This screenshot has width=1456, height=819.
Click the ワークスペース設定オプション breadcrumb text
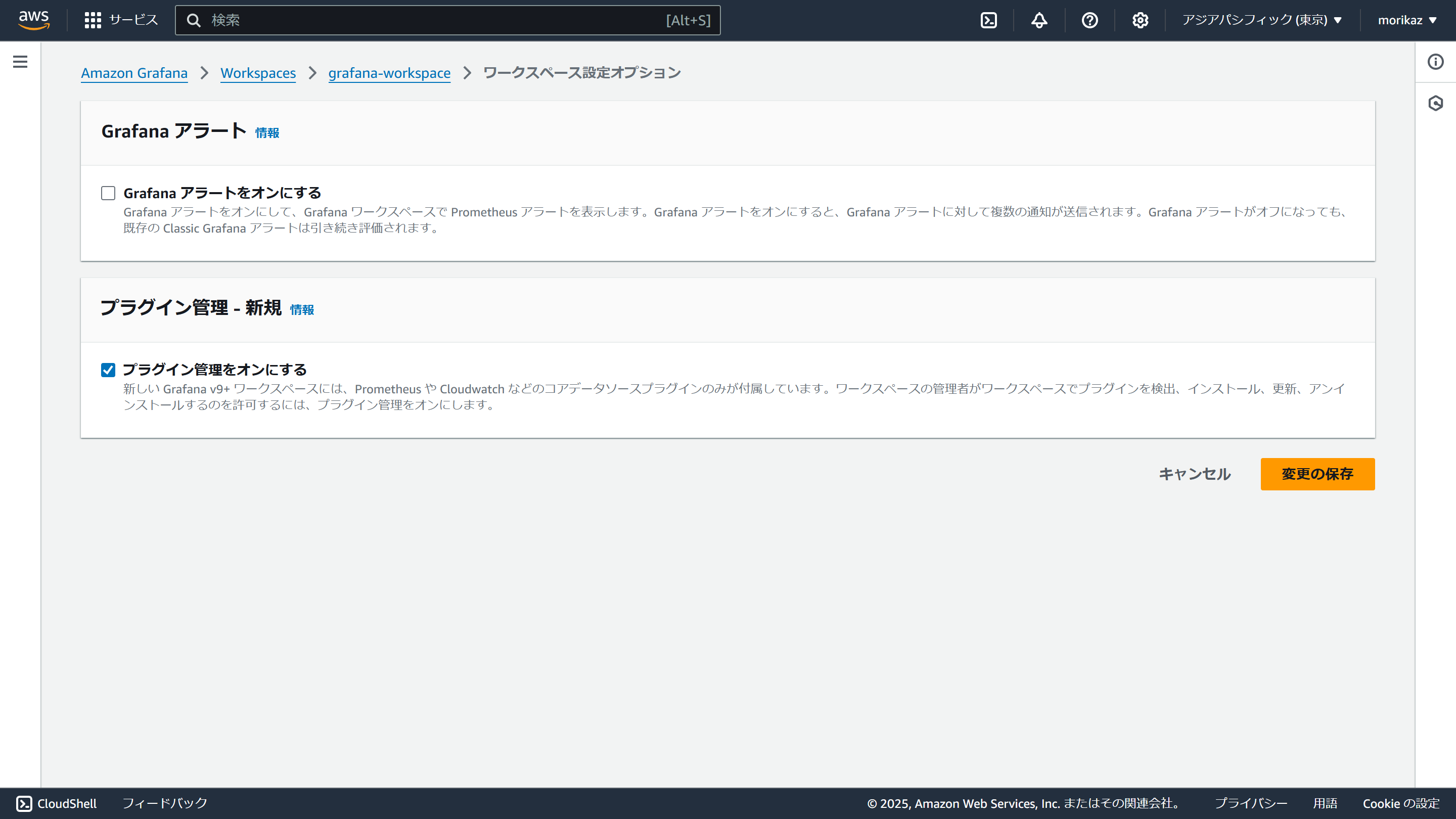(581, 73)
